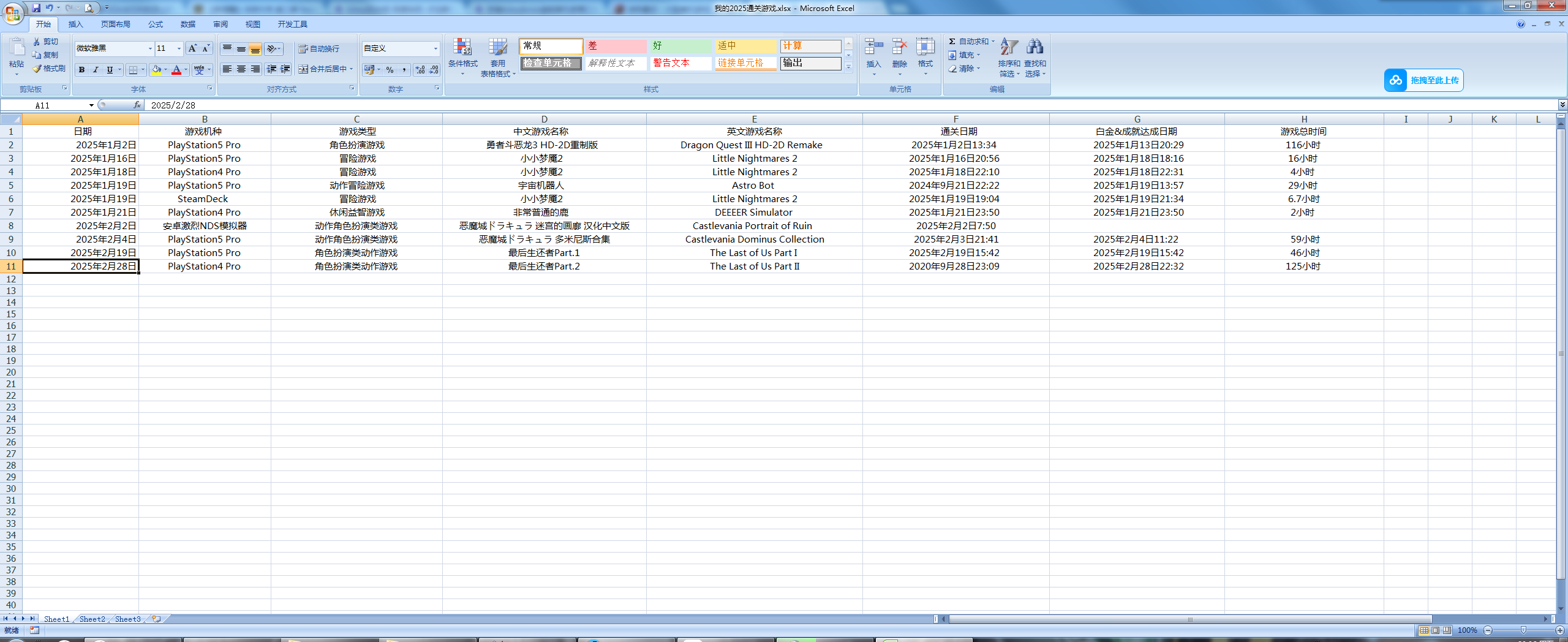Apply the cell borders icon

(x=133, y=70)
